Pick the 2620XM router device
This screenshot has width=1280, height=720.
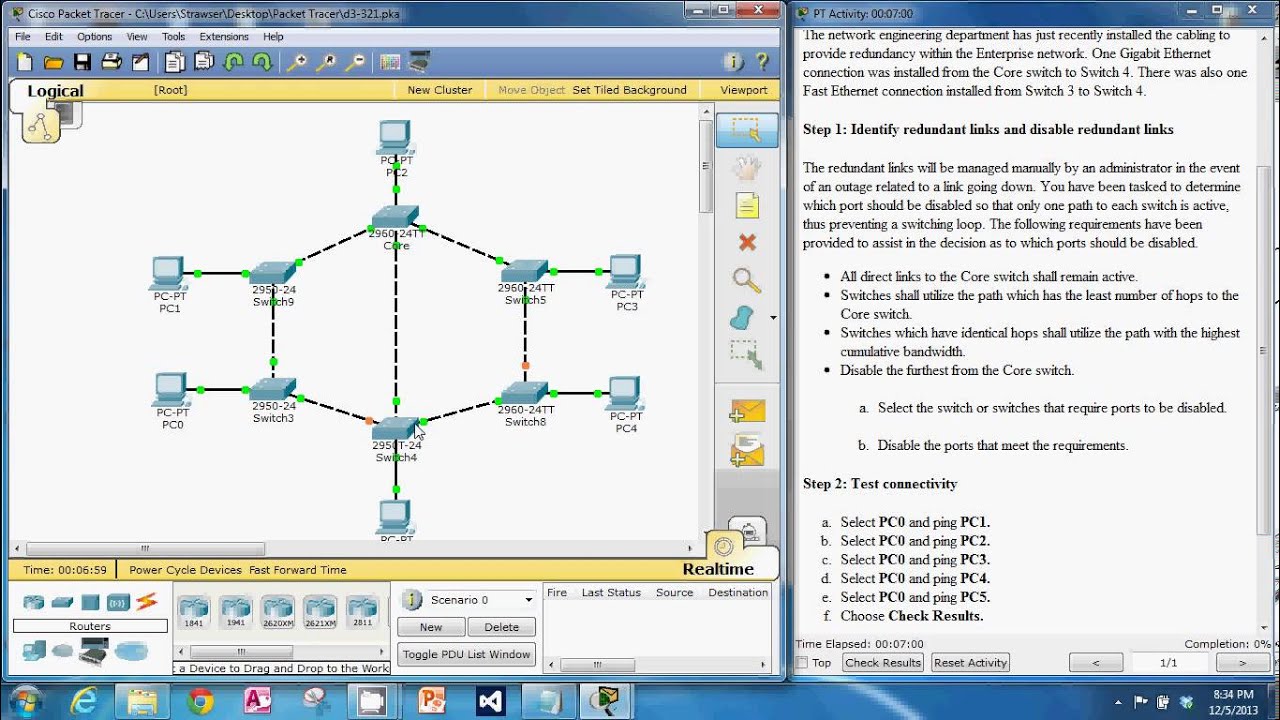pos(277,611)
